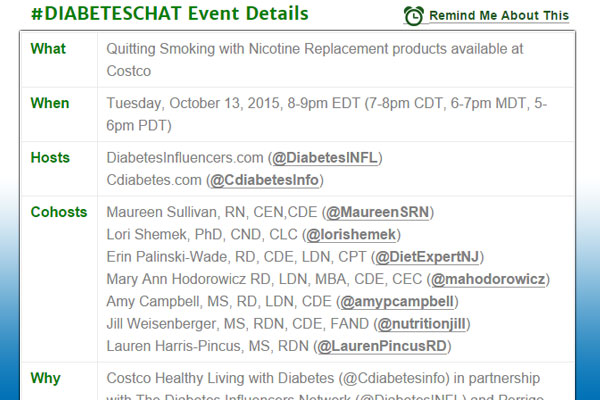Open the @amypcampbell cohost link
This screenshot has height=400, width=600.
click(397, 301)
